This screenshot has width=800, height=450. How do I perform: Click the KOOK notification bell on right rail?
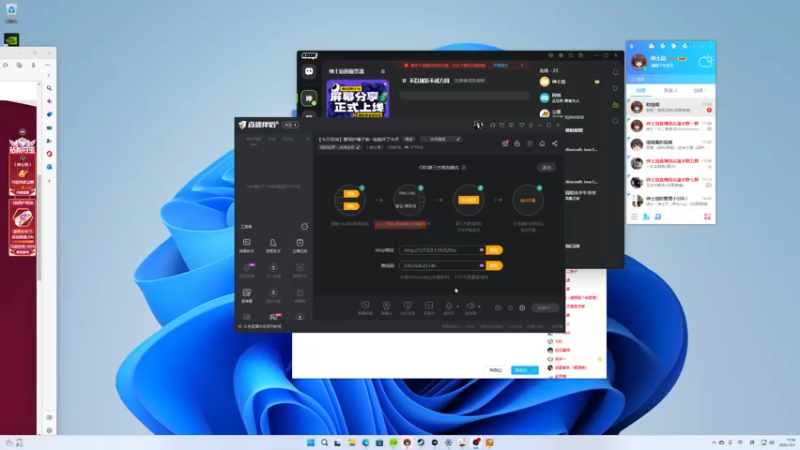tap(615, 72)
